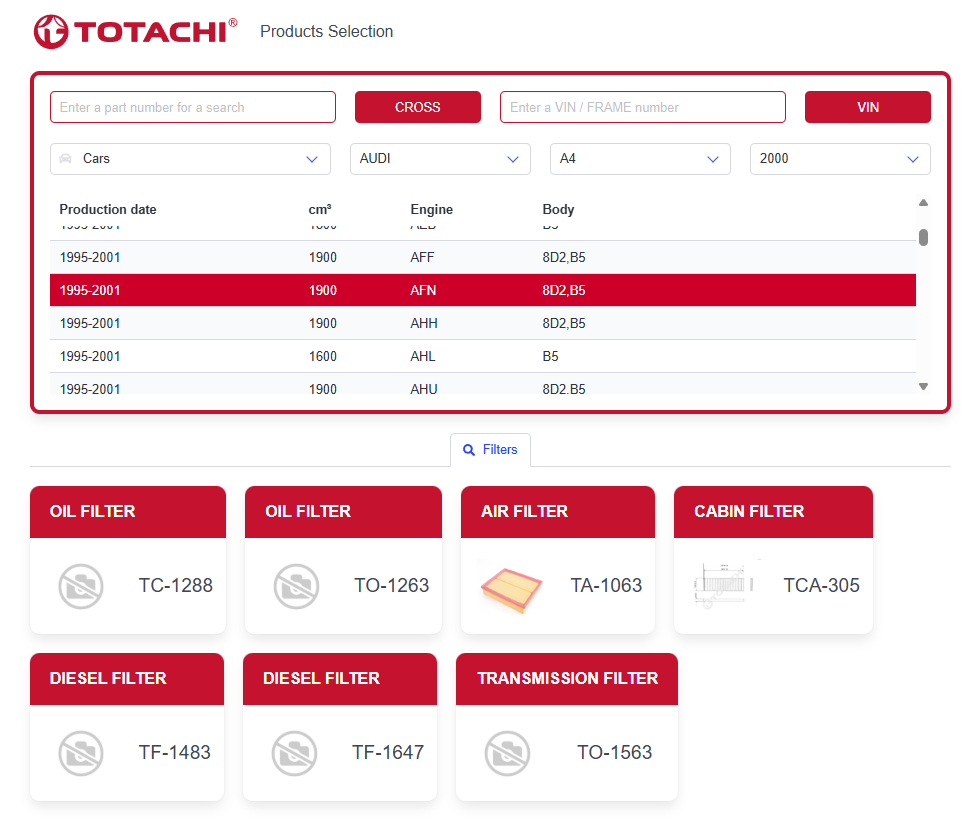Click no-photo icon for TO-1563
980x820 pixels.
tap(508, 753)
